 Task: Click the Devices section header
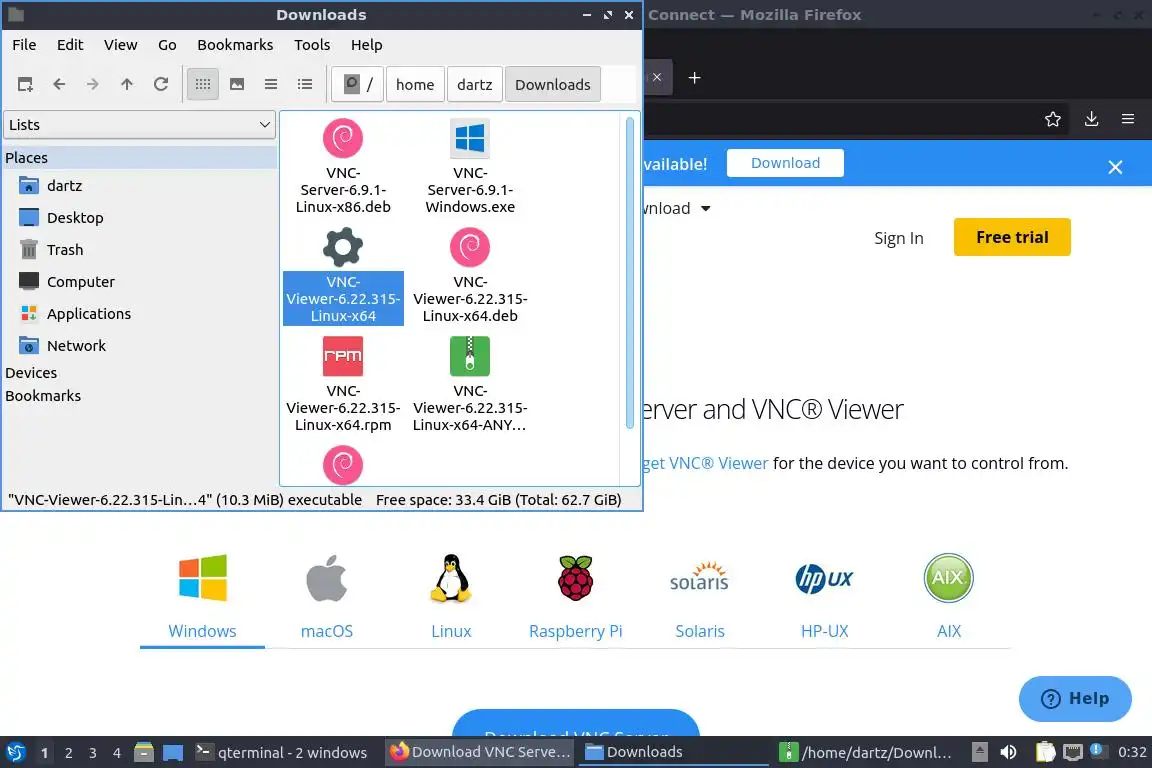coord(31,373)
